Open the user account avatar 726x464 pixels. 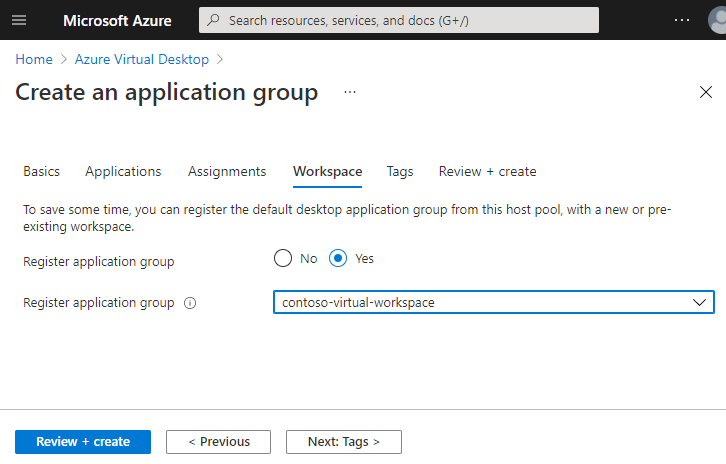pos(718,20)
